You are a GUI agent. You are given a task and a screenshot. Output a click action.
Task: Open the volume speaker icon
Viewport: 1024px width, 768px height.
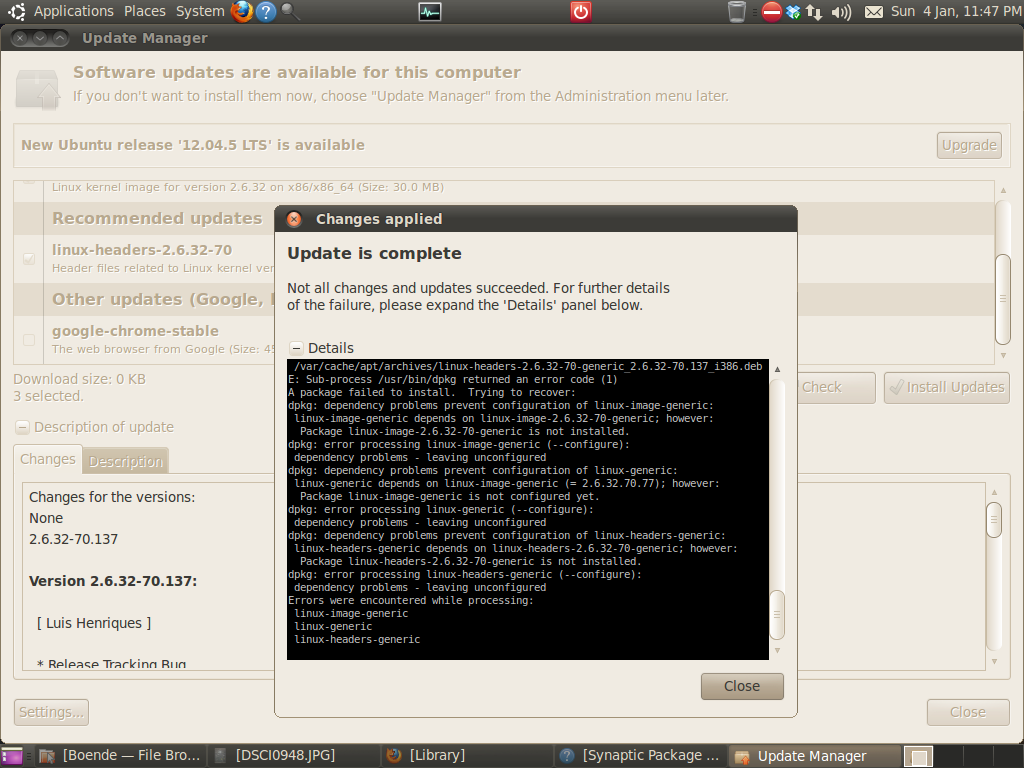[841, 12]
